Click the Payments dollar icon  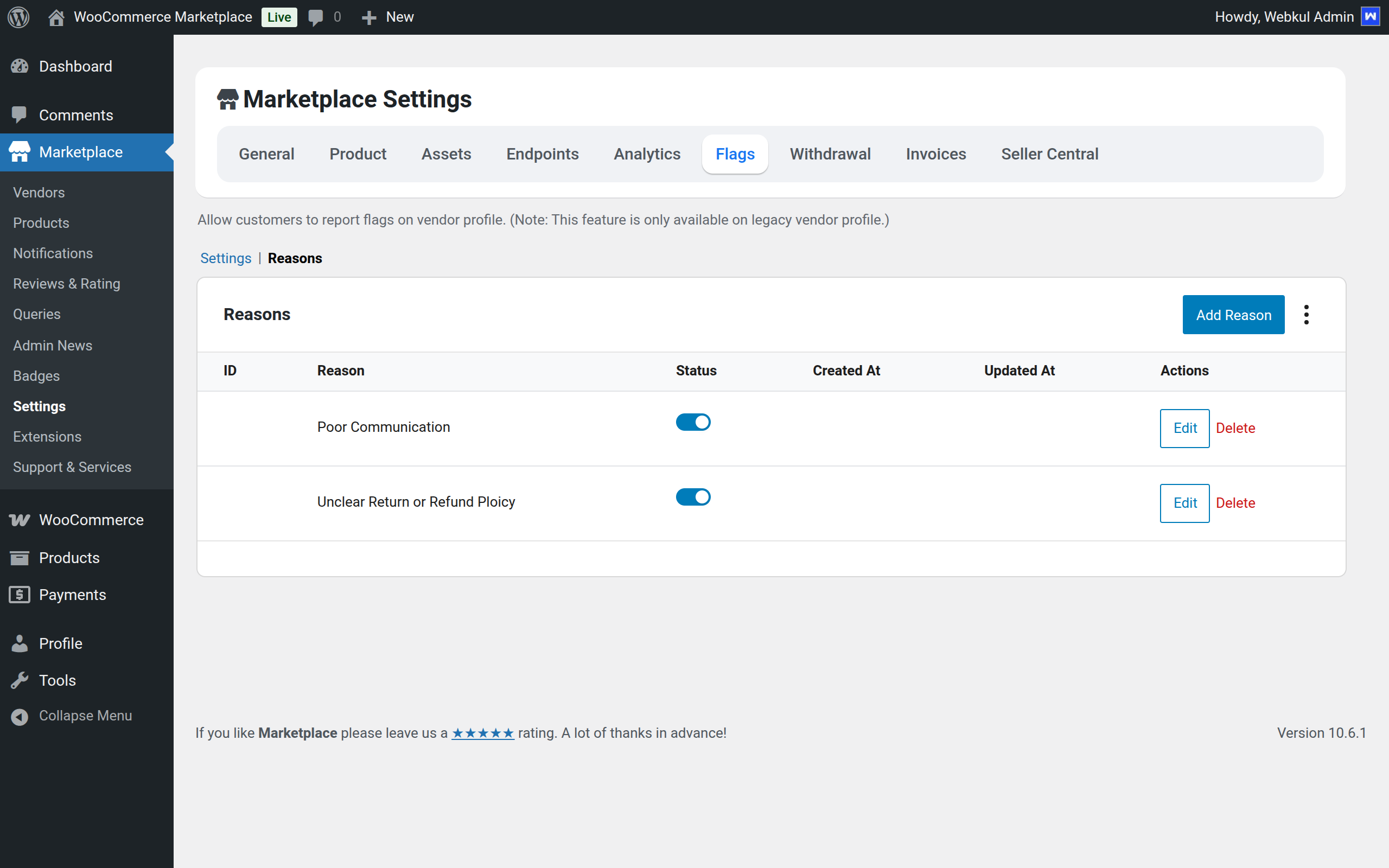tap(20, 595)
